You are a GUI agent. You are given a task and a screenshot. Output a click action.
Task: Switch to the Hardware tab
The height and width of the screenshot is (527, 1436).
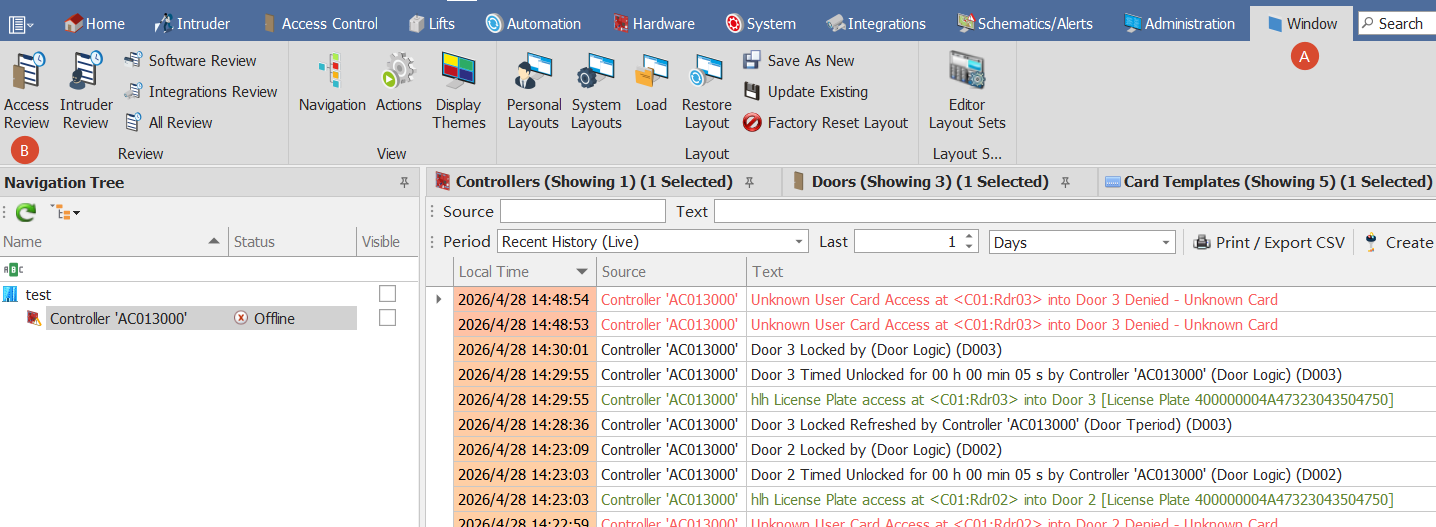(x=654, y=23)
